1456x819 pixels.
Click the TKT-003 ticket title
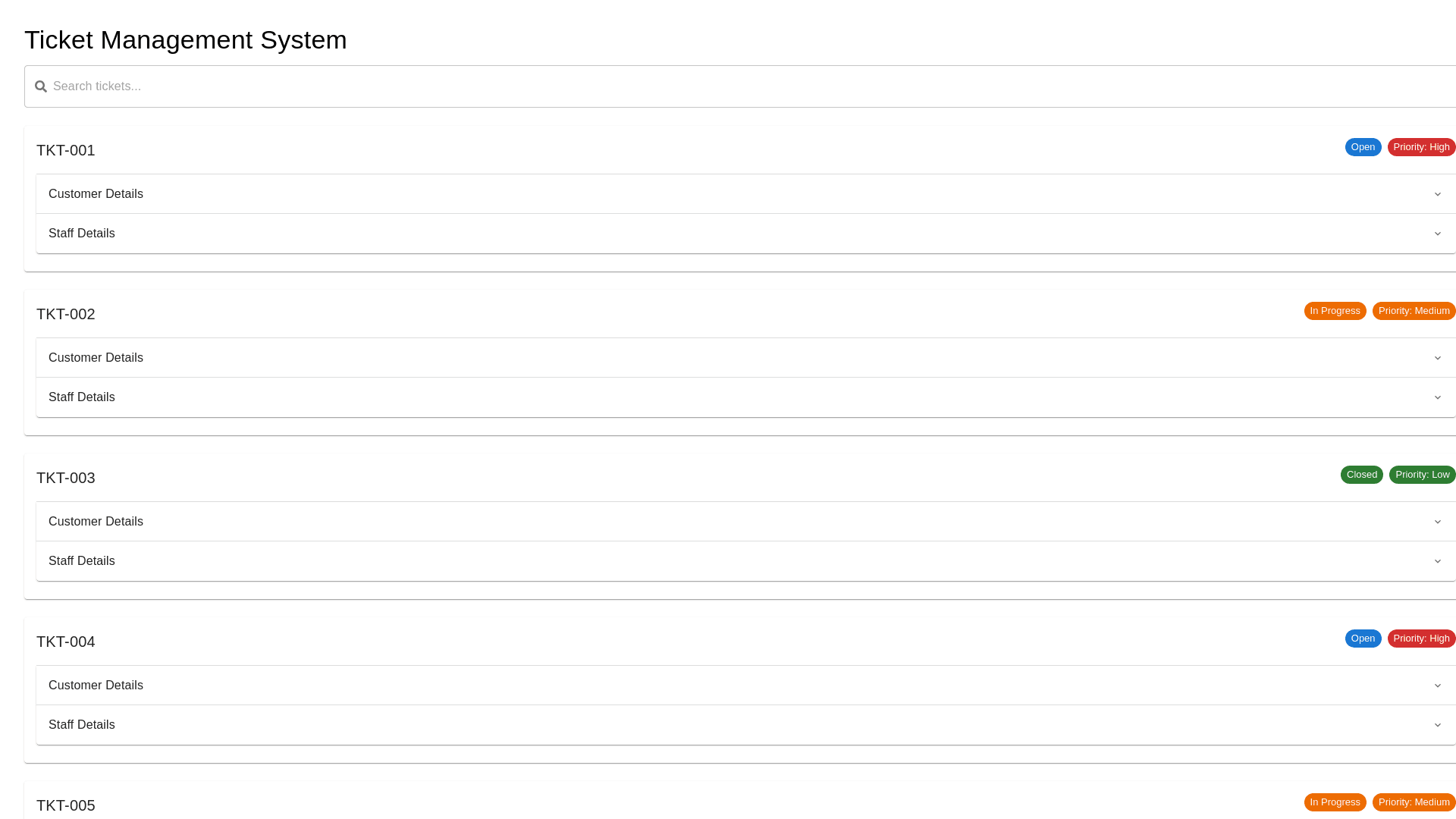click(x=66, y=478)
